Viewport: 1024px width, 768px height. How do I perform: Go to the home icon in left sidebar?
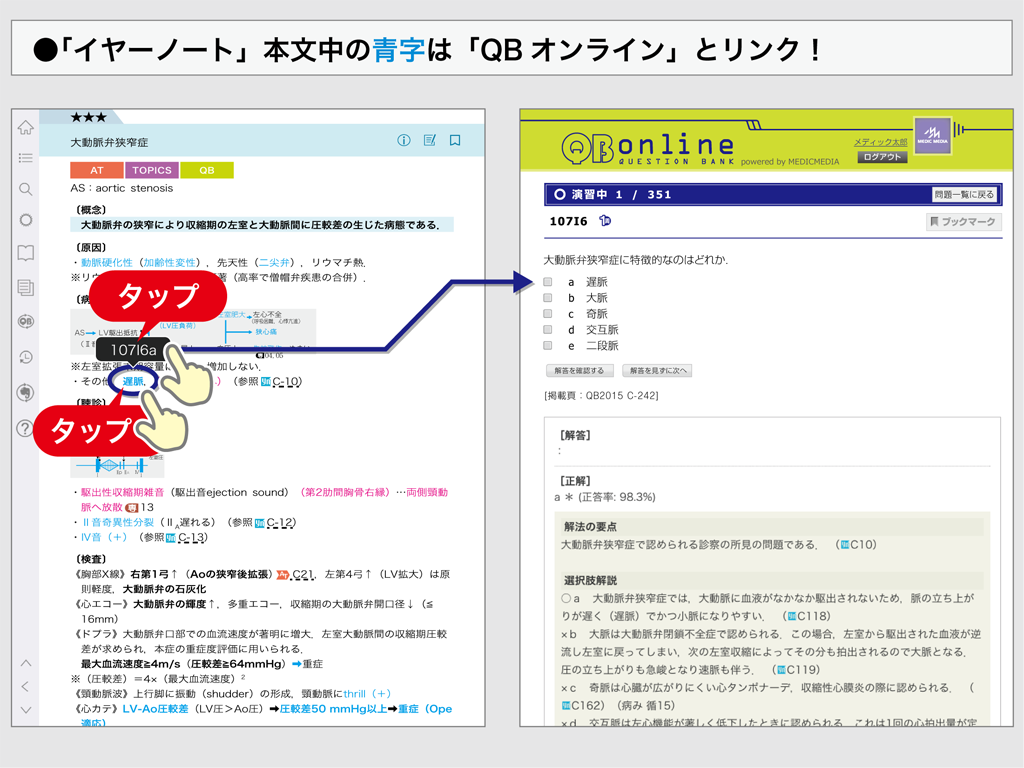pos(25,127)
